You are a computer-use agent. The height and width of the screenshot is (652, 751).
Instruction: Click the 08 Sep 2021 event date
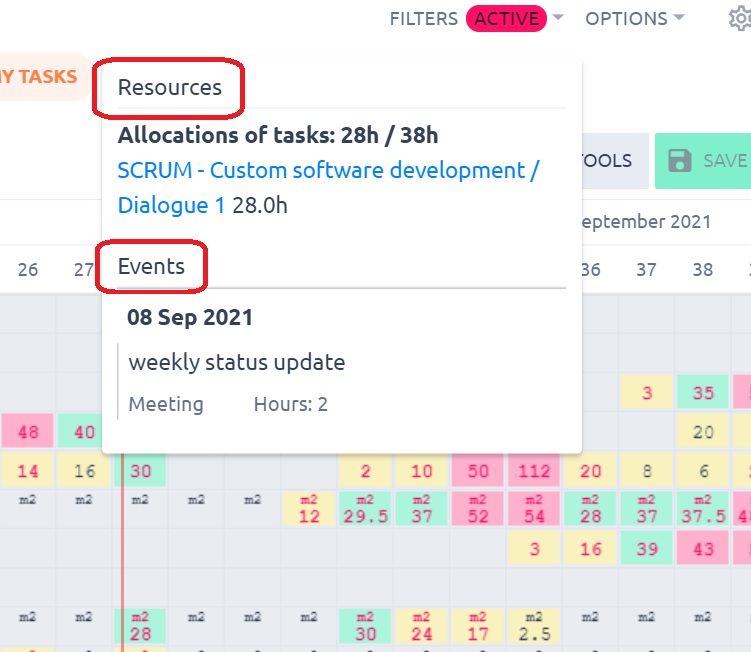[x=190, y=317]
